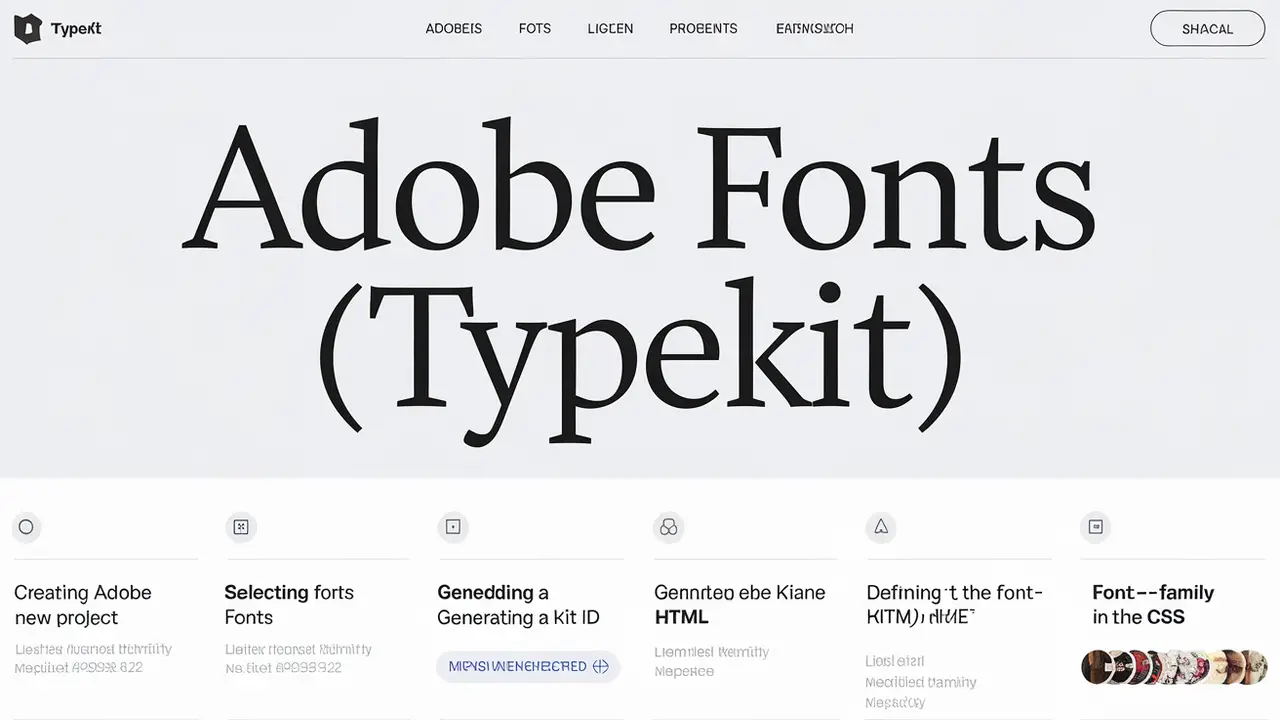The height and width of the screenshot is (720, 1280).
Task: Open the Generating a Kit ID card
Action: [518, 605]
